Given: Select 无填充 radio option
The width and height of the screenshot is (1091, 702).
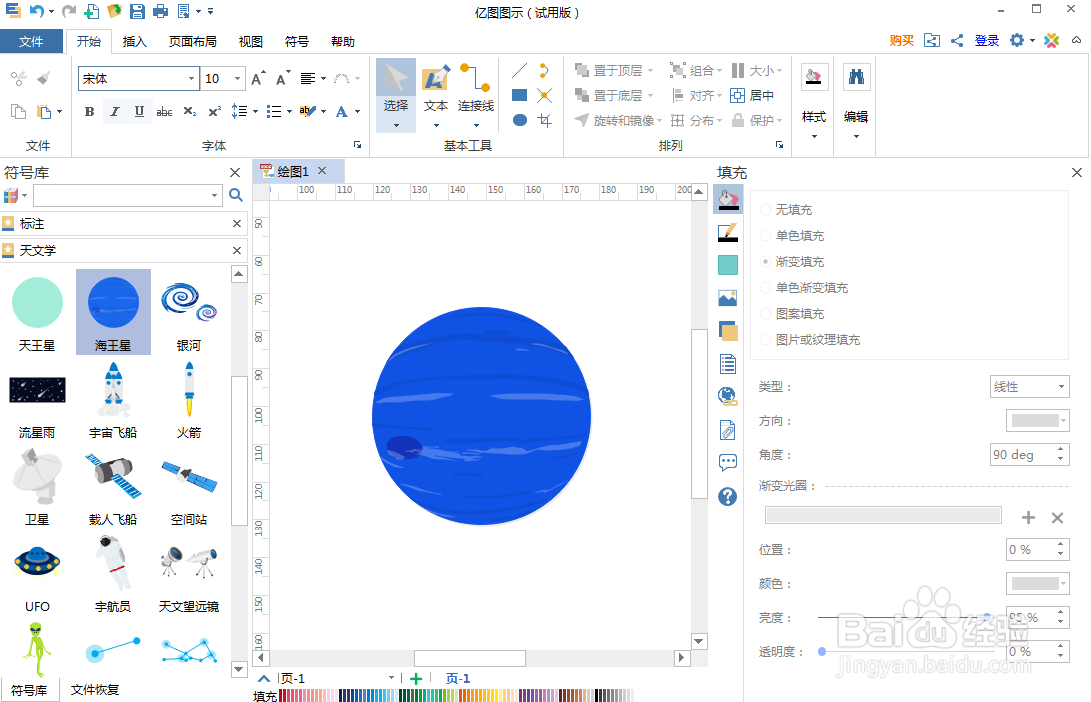Looking at the screenshot, I should 765,209.
